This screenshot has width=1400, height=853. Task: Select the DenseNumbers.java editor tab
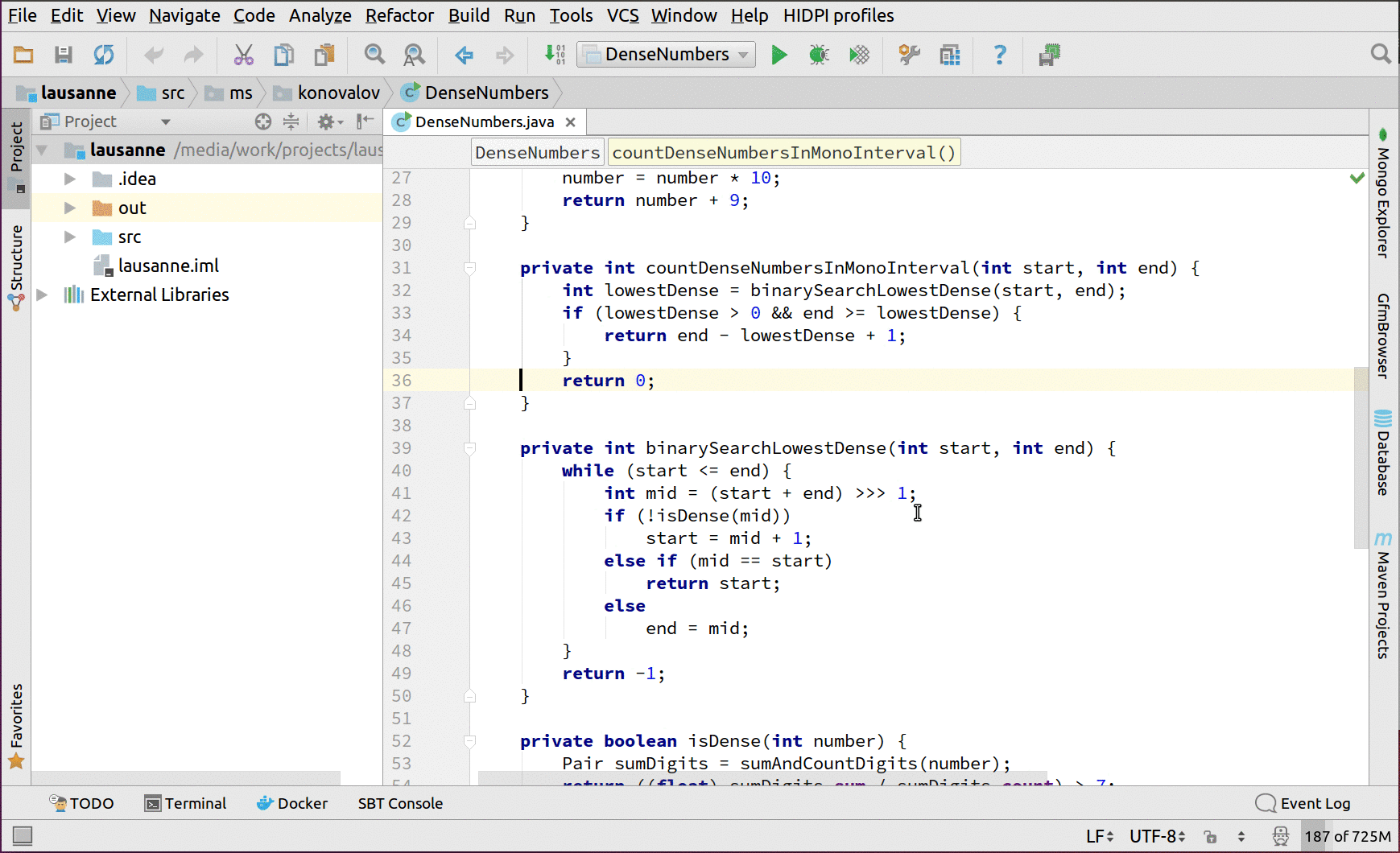coord(484,122)
